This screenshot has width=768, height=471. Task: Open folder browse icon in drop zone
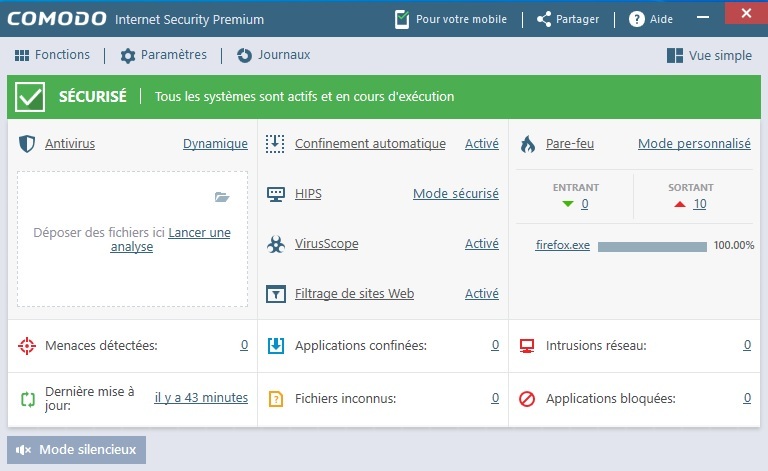click(222, 197)
